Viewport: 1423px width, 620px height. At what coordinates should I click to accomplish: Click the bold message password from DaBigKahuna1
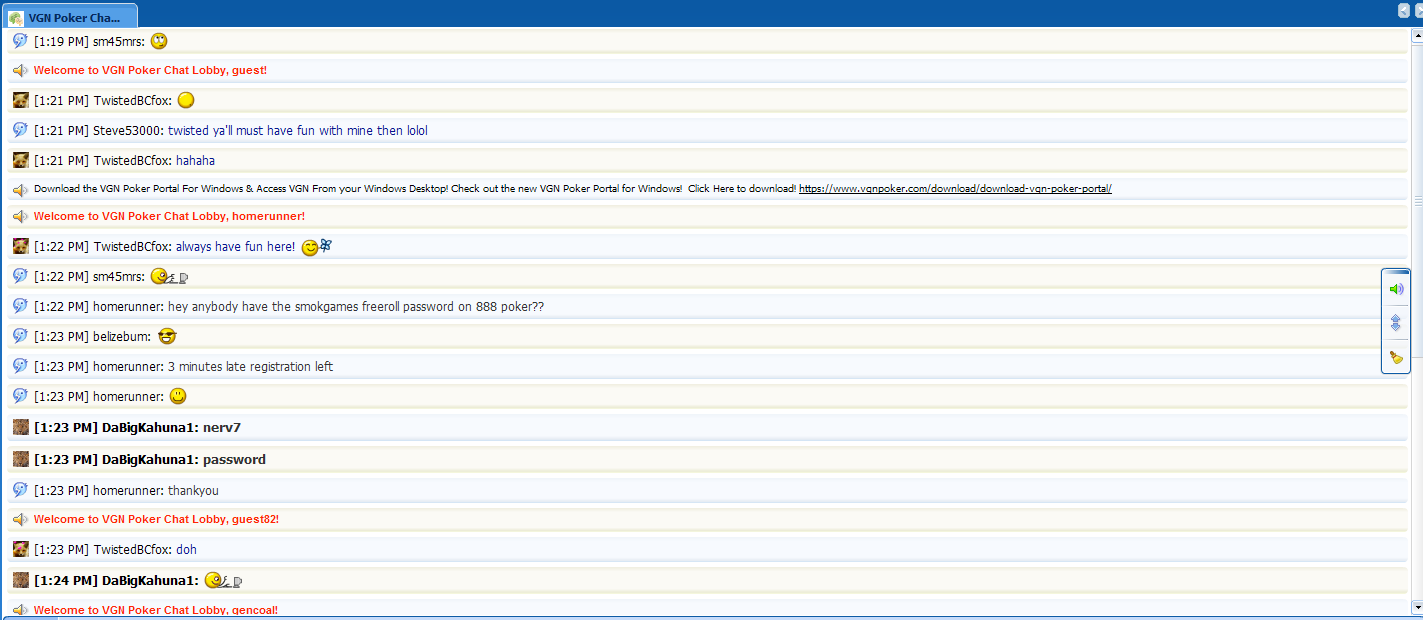234,460
